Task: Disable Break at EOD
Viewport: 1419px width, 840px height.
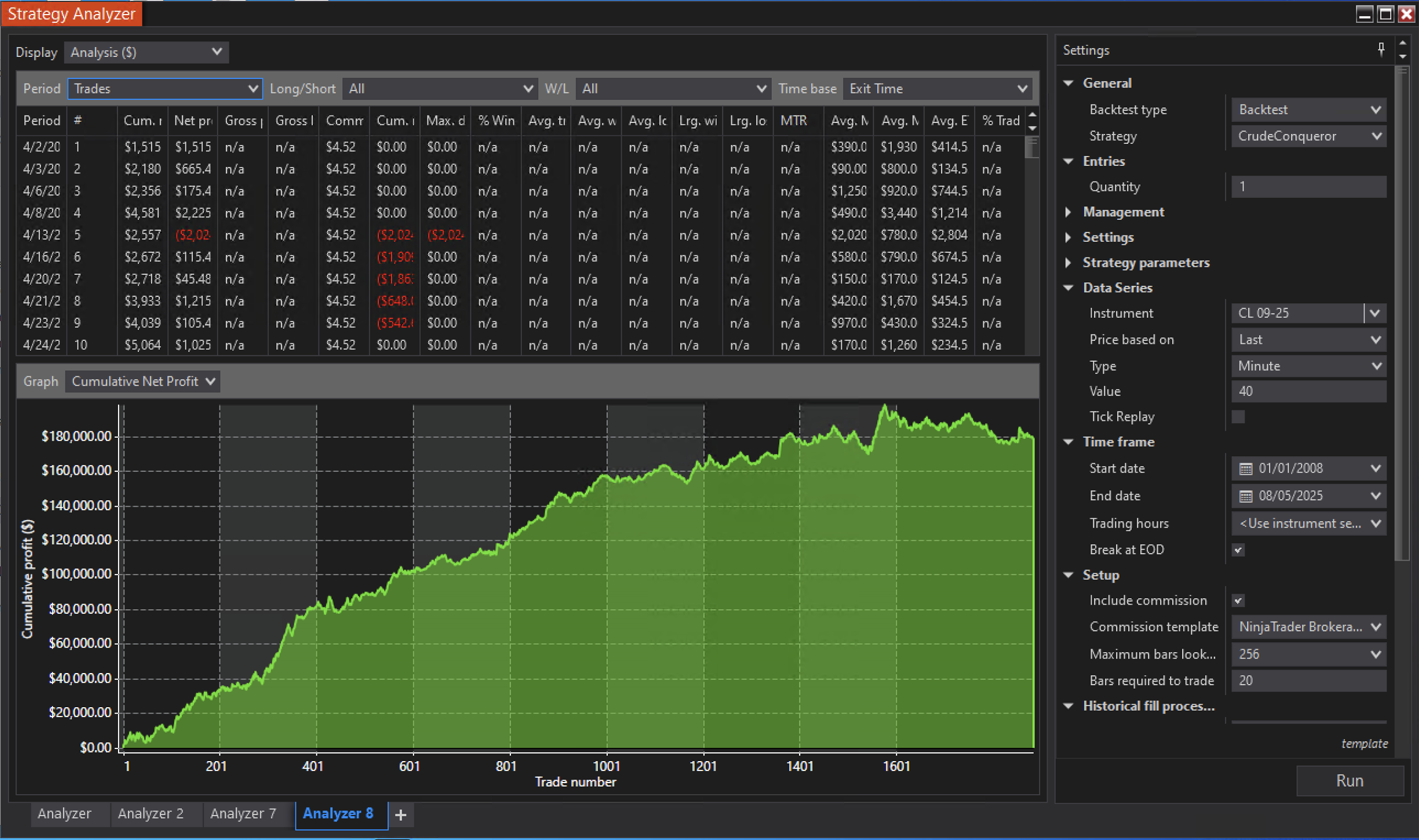Action: coord(1238,549)
